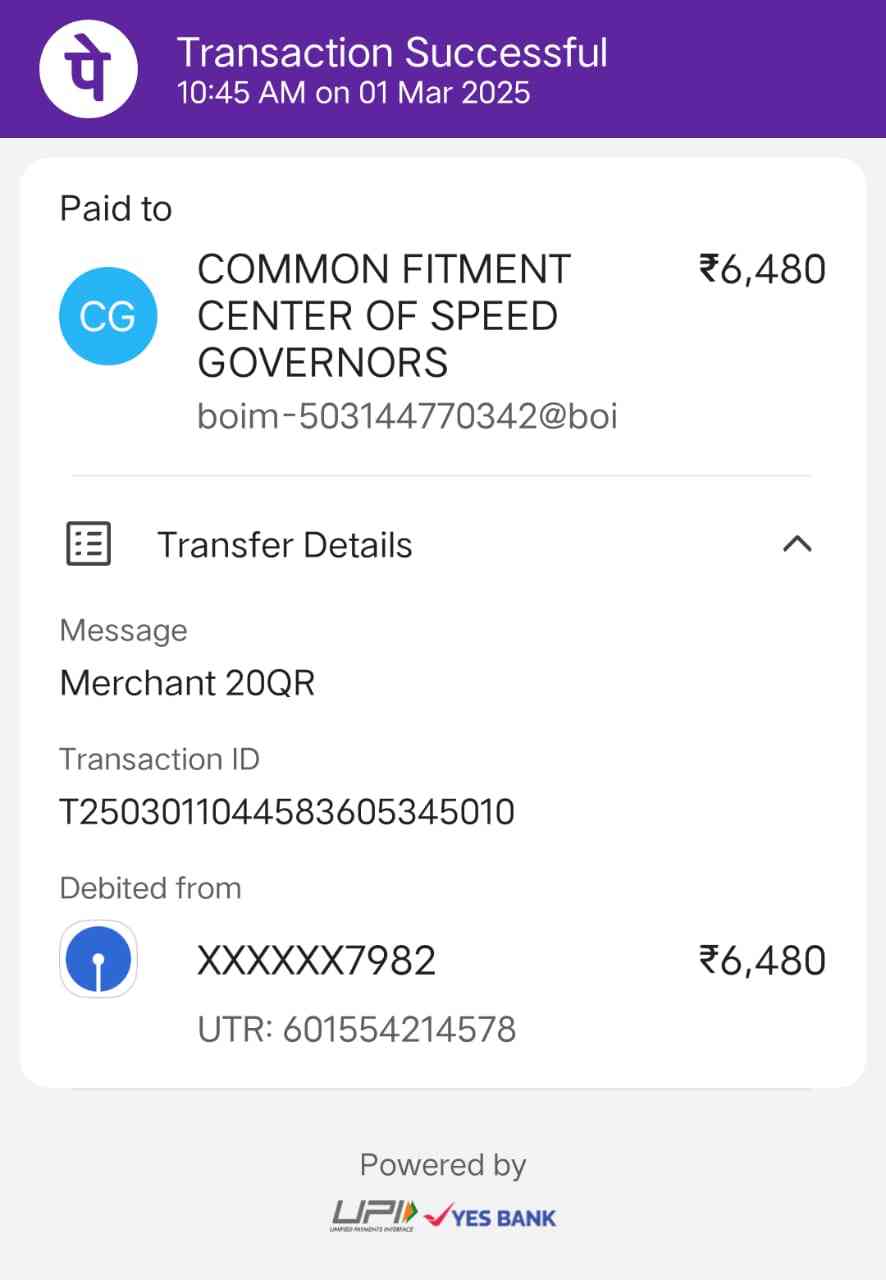886x1280 pixels.
Task: Tap the UPI logo
Action: point(373,1216)
